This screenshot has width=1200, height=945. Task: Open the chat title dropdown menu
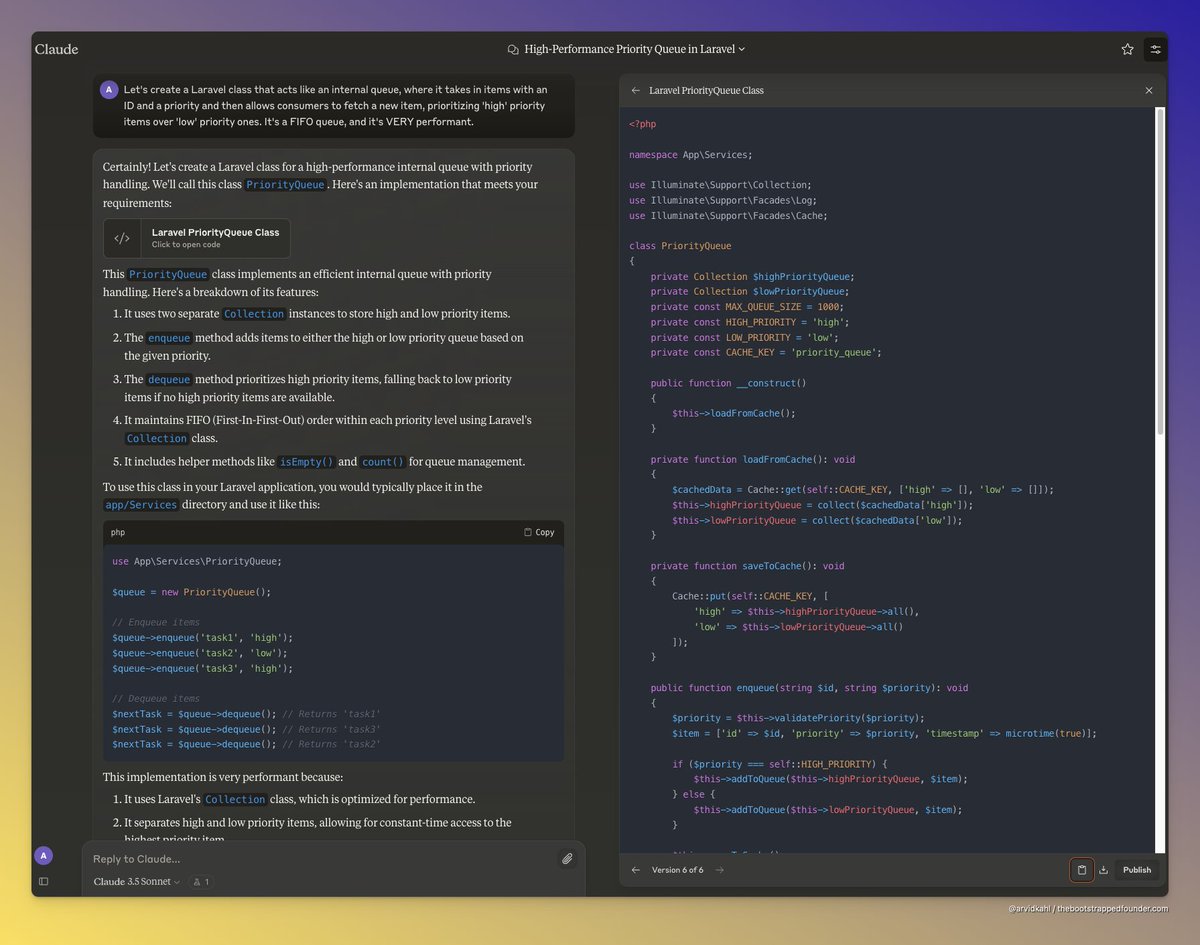(634, 49)
